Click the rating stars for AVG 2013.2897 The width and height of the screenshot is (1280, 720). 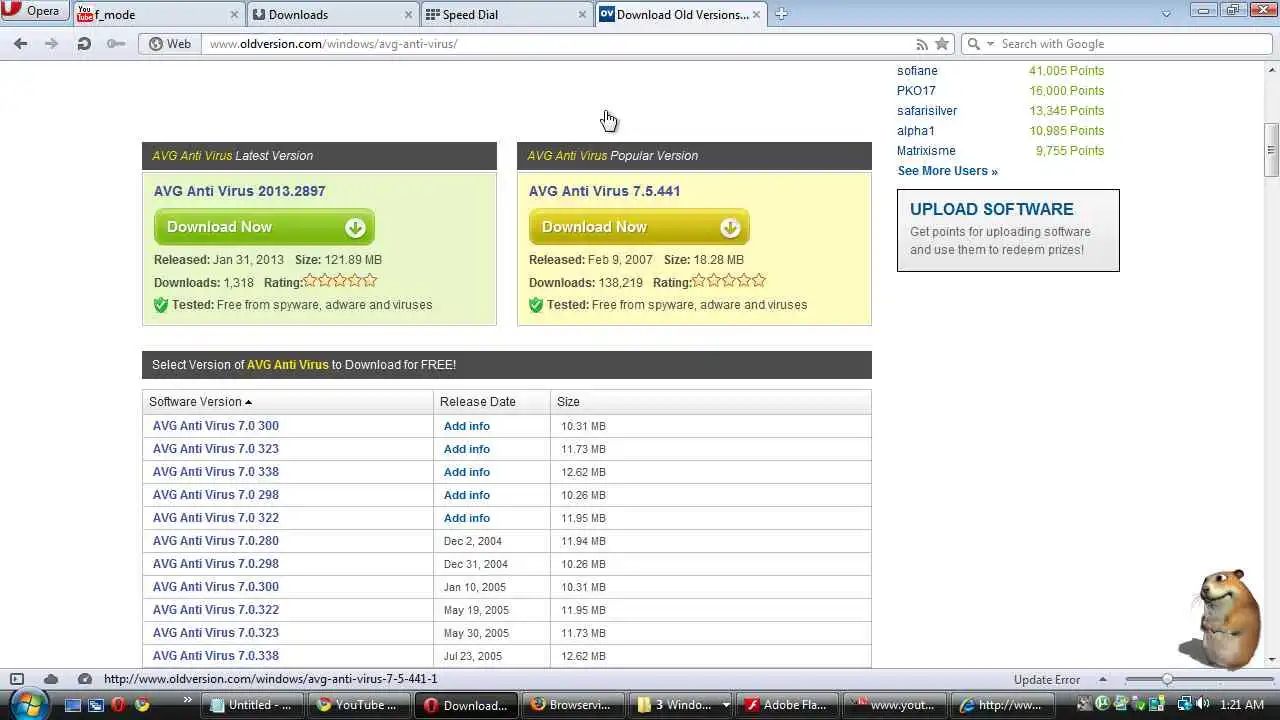[340, 281]
